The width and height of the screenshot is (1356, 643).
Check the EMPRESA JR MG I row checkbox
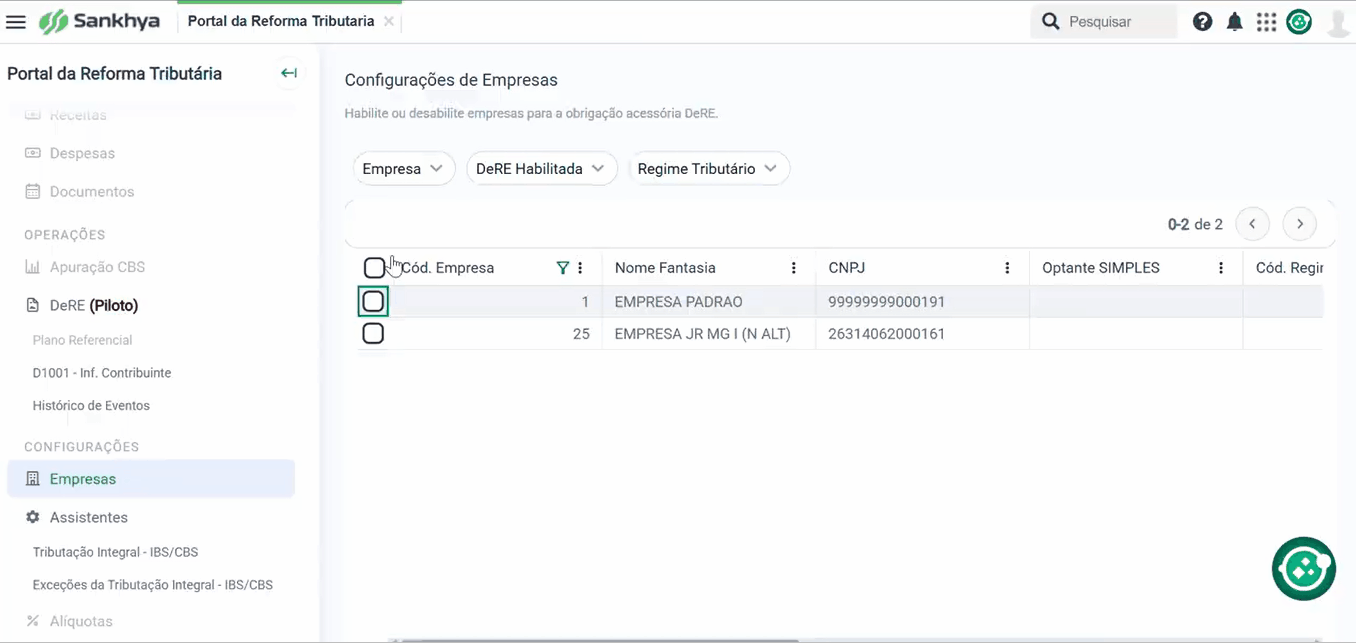373,333
